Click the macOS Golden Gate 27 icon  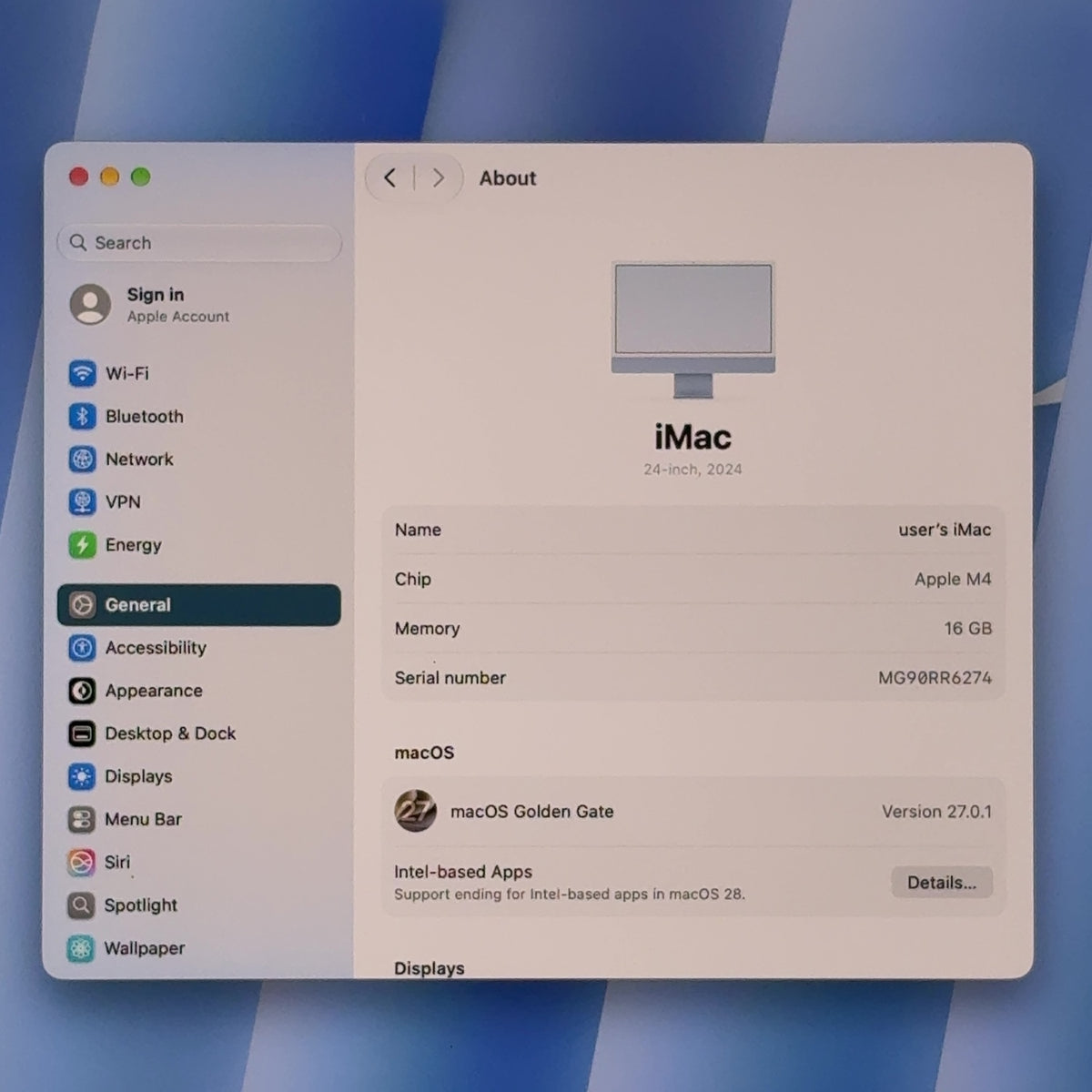(x=415, y=811)
